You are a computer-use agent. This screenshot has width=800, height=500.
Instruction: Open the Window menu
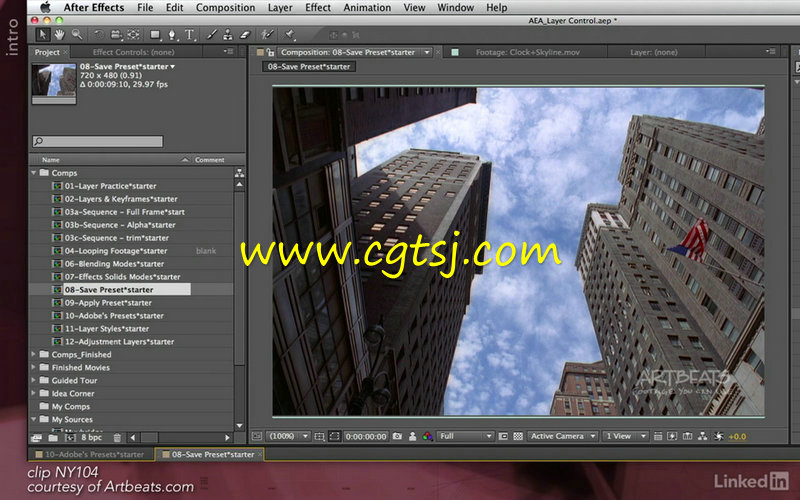[456, 8]
